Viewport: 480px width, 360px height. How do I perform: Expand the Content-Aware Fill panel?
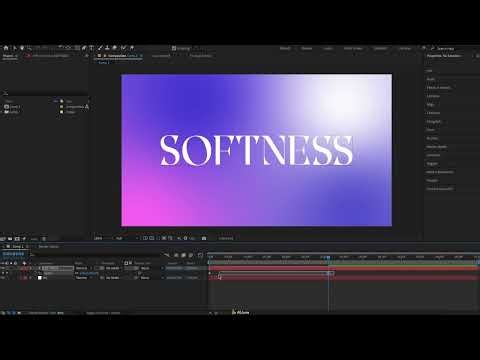pyautogui.click(x=440, y=189)
